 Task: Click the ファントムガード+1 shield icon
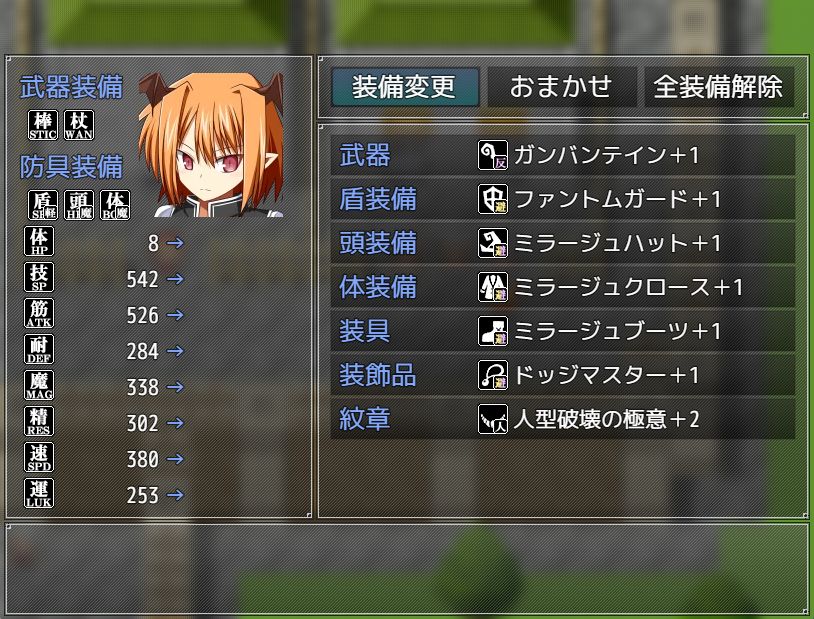493,199
